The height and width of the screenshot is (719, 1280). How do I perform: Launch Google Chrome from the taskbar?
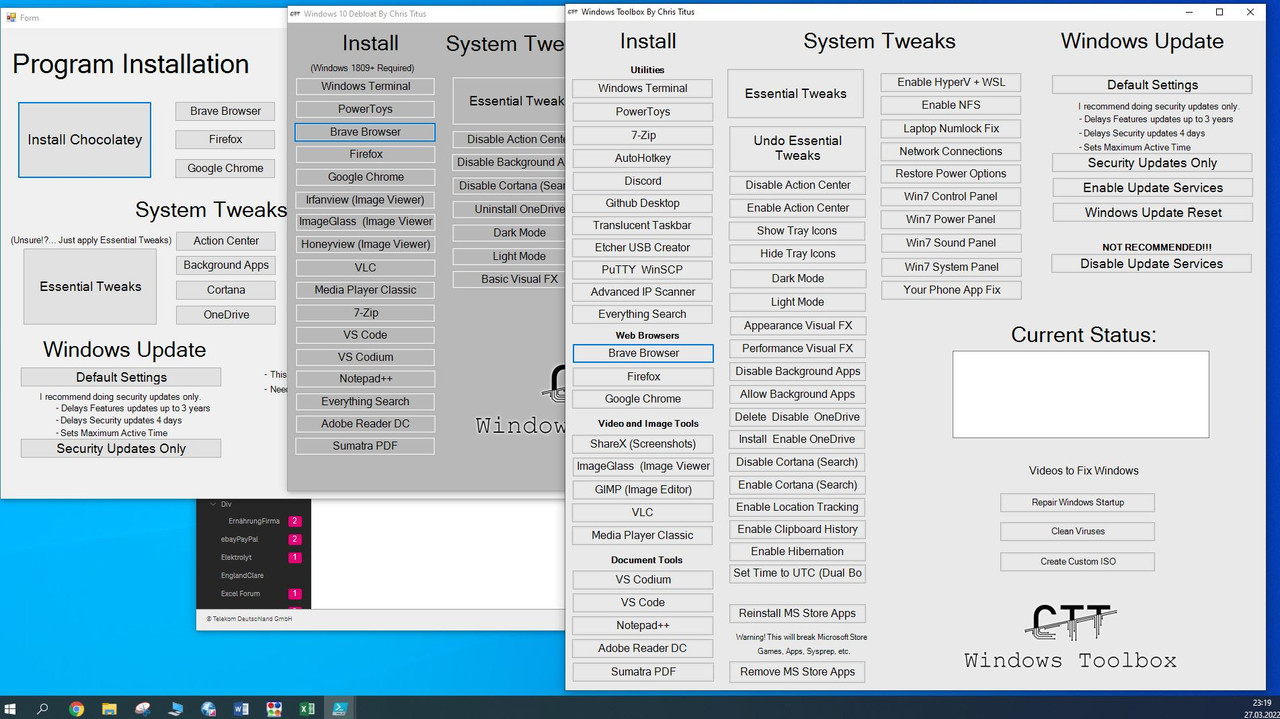(76, 708)
